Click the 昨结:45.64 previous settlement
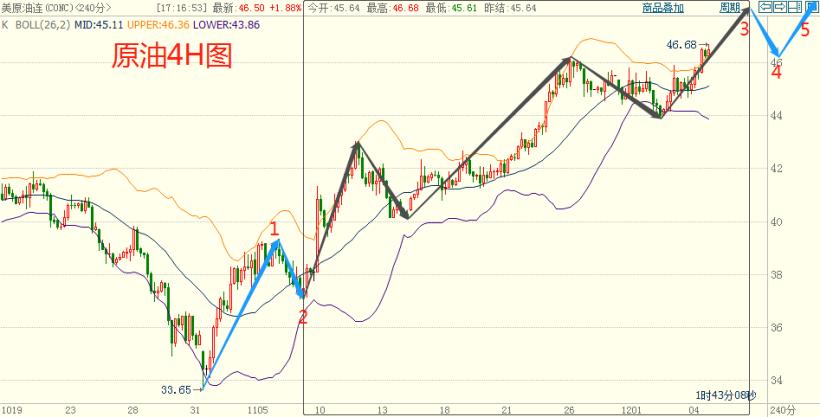The width and height of the screenshot is (820, 417). (x=511, y=8)
